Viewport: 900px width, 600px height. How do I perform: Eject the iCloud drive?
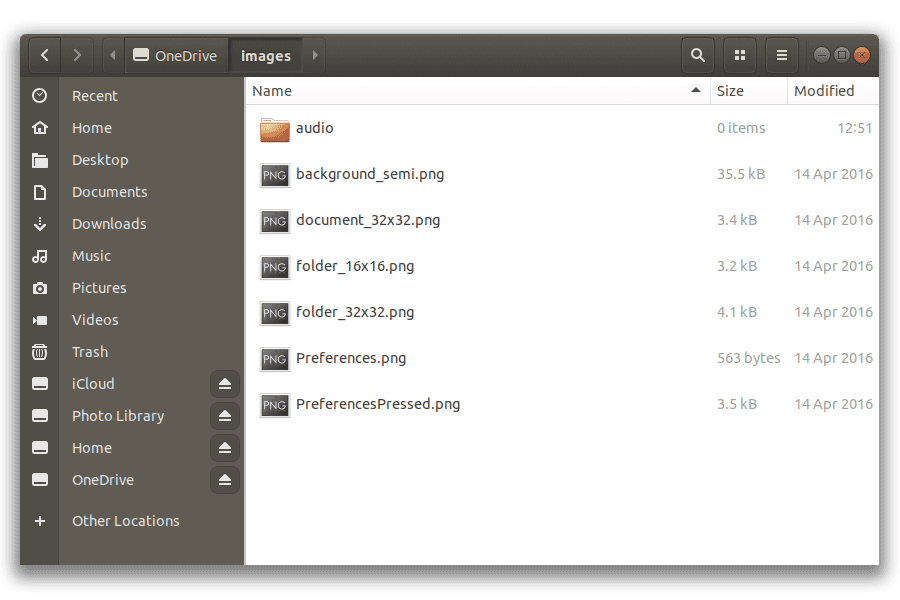coord(224,384)
